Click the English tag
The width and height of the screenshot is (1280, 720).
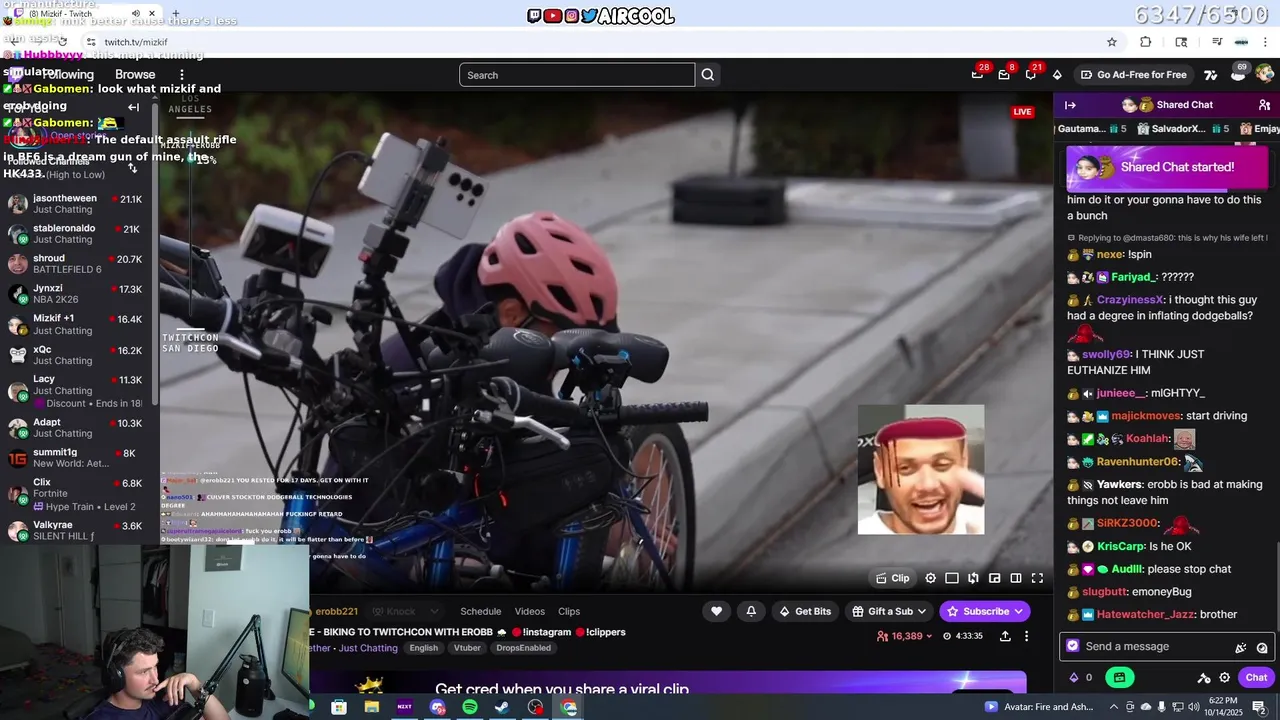[423, 648]
